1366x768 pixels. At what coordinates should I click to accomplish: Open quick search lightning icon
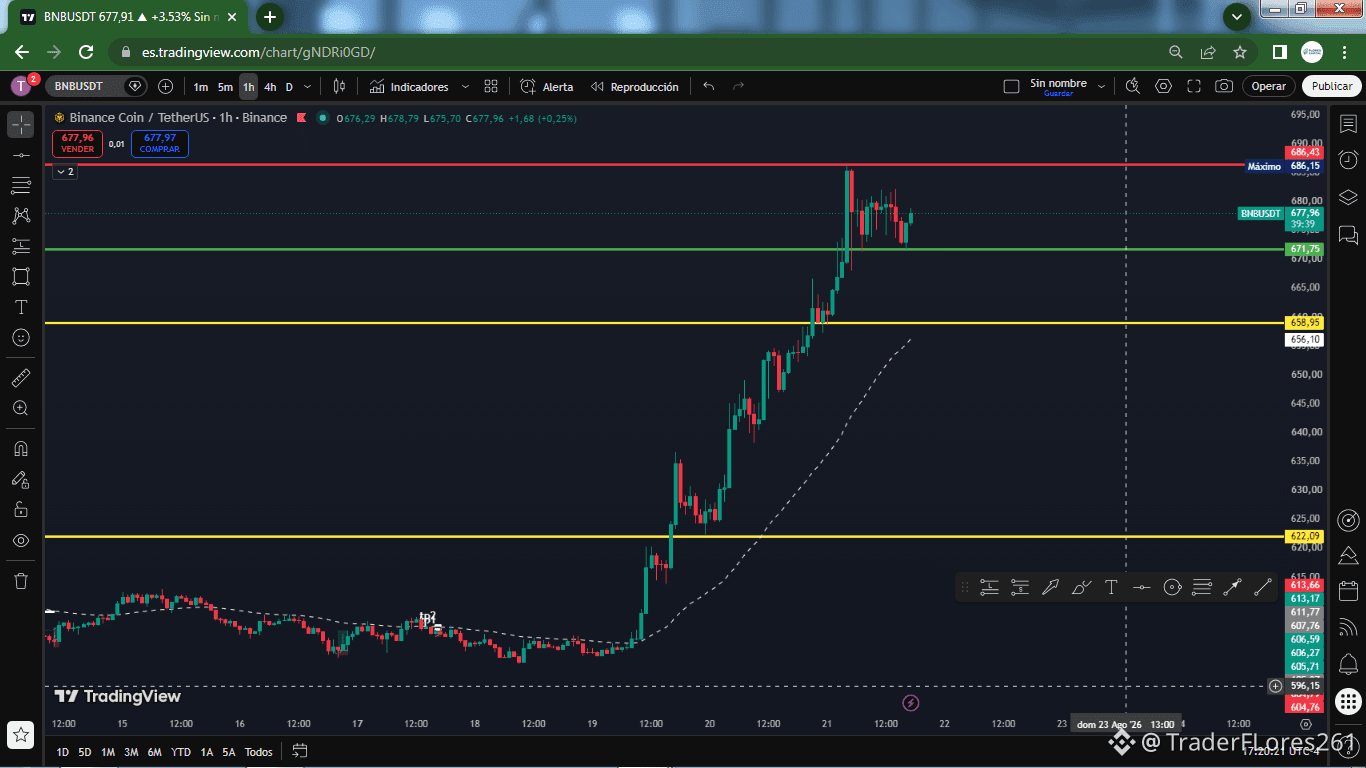click(1132, 87)
